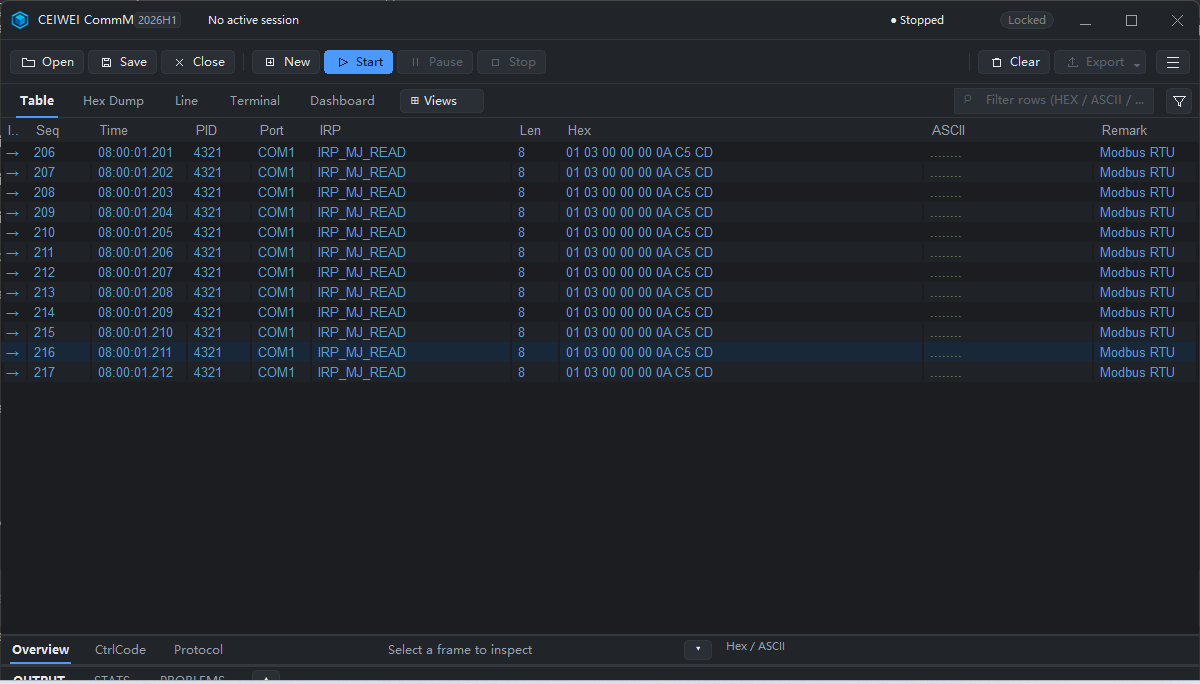Click the PID column header
This screenshot has width=1200, height=684.
(x=206, y=131)
